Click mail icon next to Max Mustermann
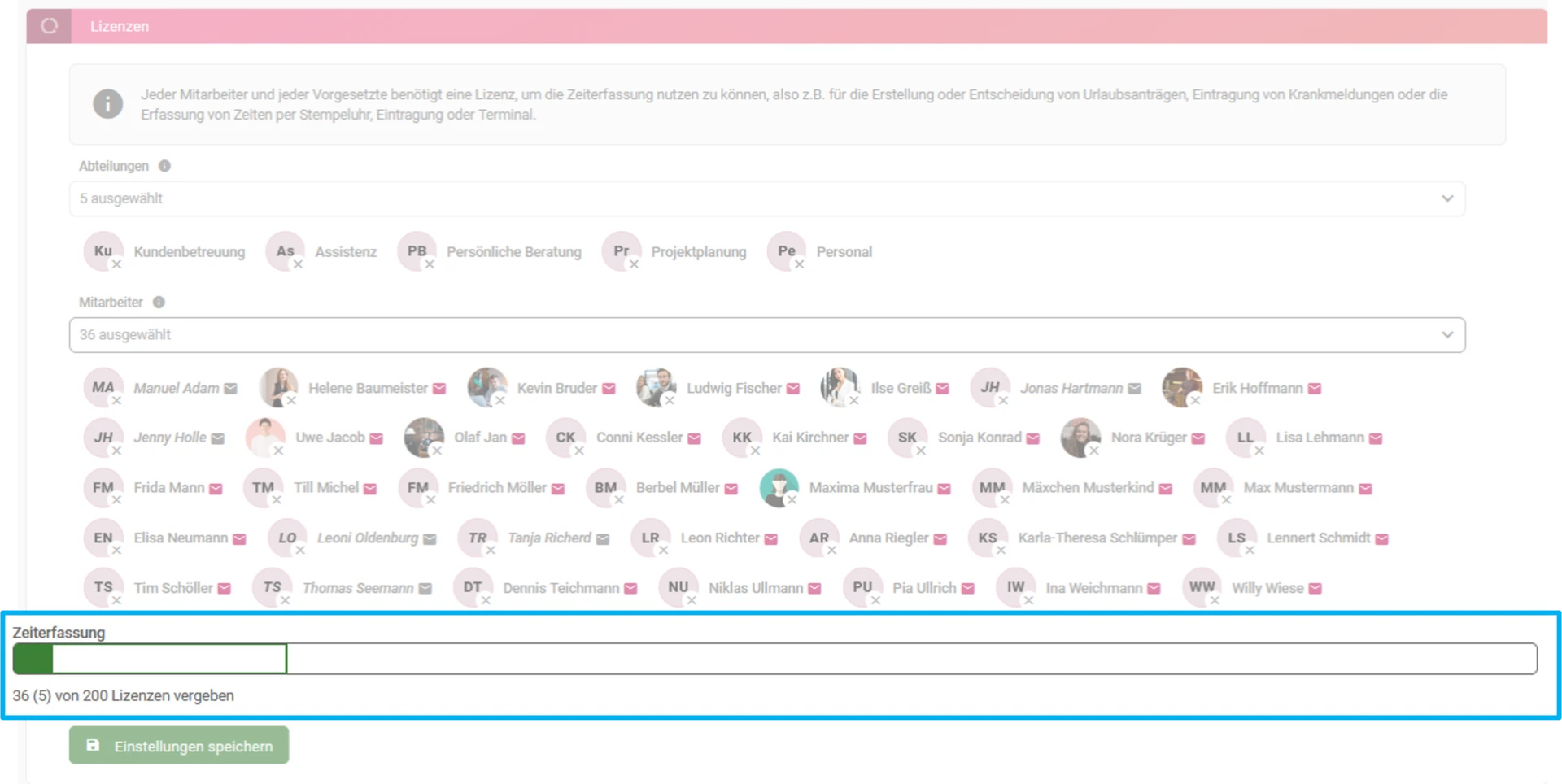 coord(1366,489)
